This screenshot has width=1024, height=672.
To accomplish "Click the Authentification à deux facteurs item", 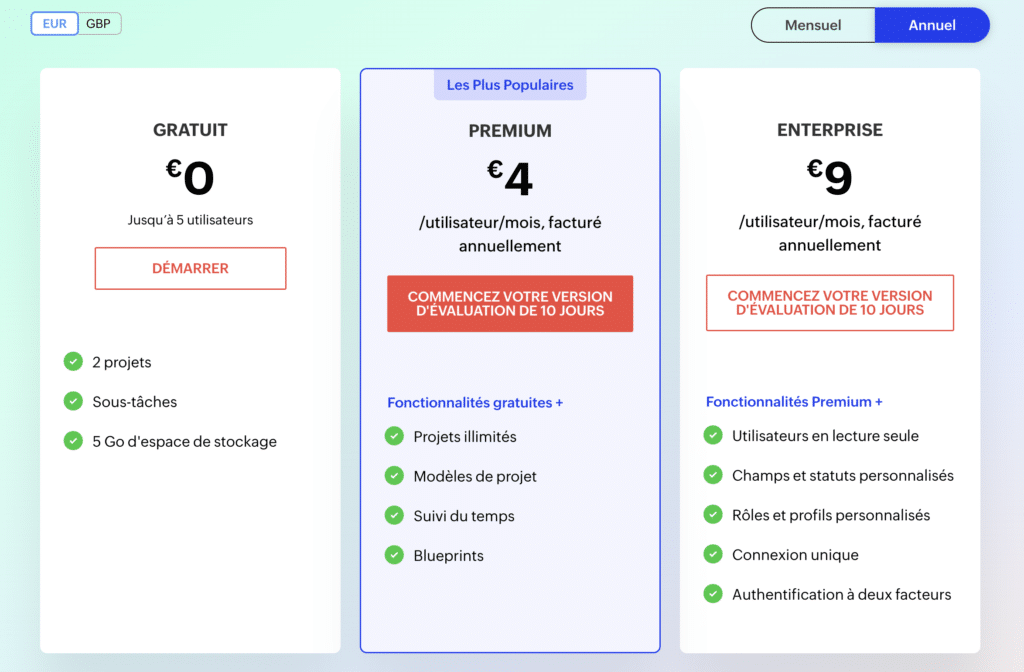I will (x=841, y=594).
